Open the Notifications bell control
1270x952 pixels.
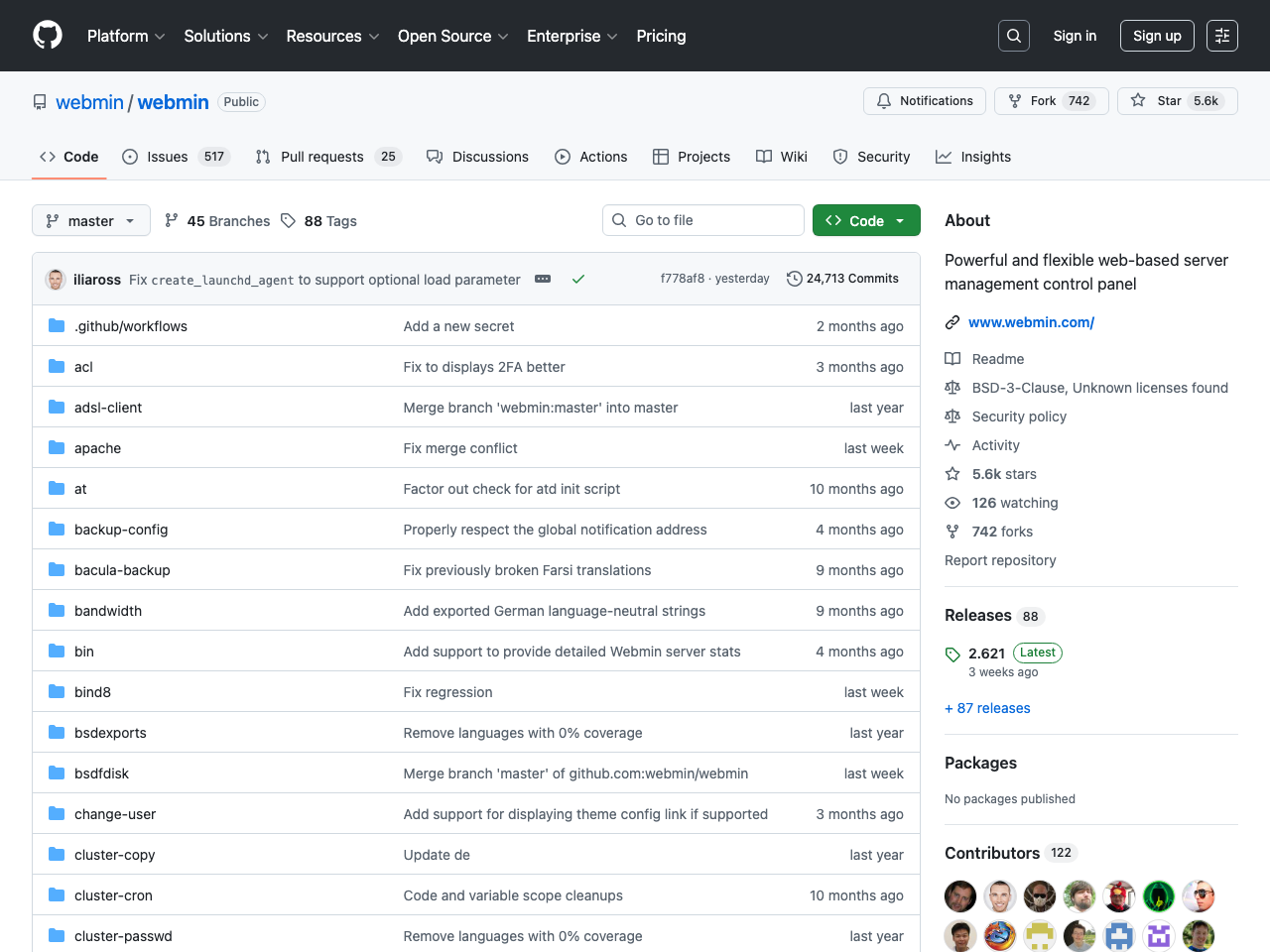tap(924, 100)
